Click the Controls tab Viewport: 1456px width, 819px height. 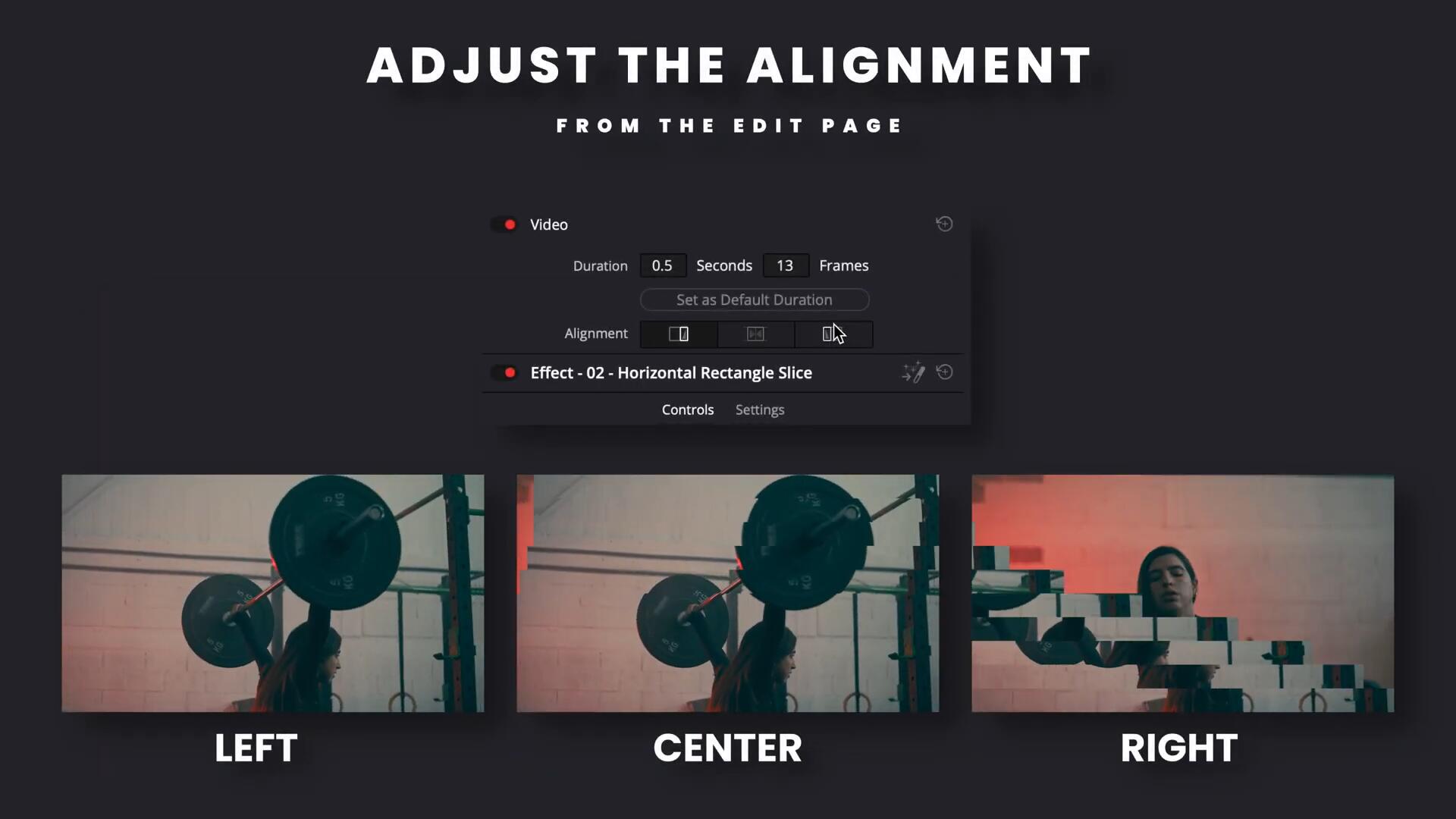coord(688,410)
